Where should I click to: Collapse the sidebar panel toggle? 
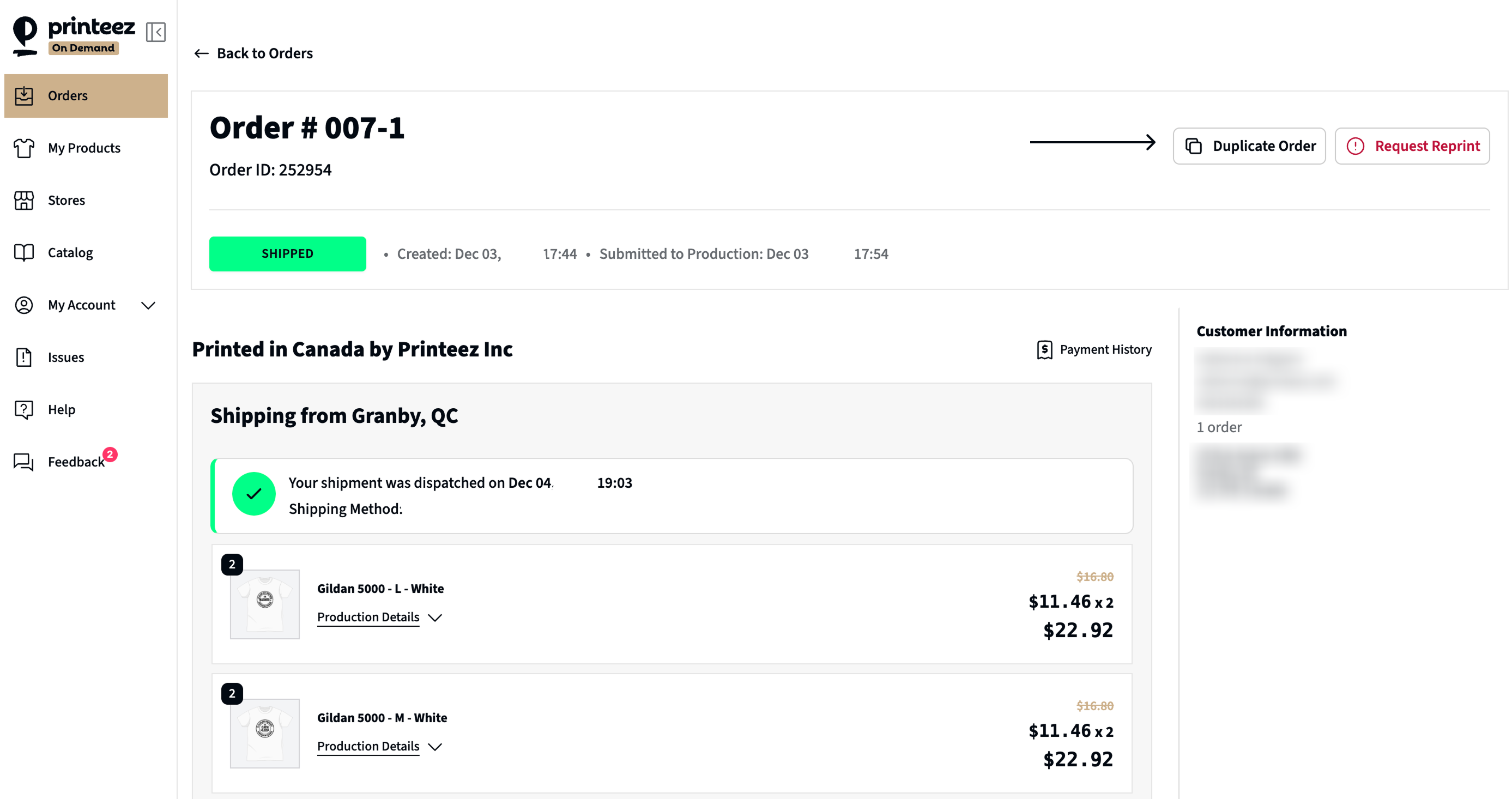[155, 32]
